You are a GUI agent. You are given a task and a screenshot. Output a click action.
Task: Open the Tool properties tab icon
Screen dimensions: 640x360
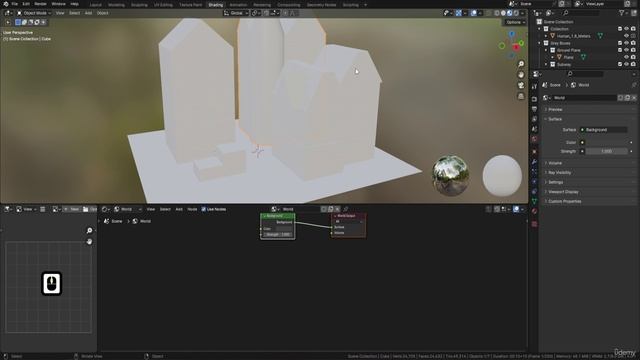coord(534,87)
